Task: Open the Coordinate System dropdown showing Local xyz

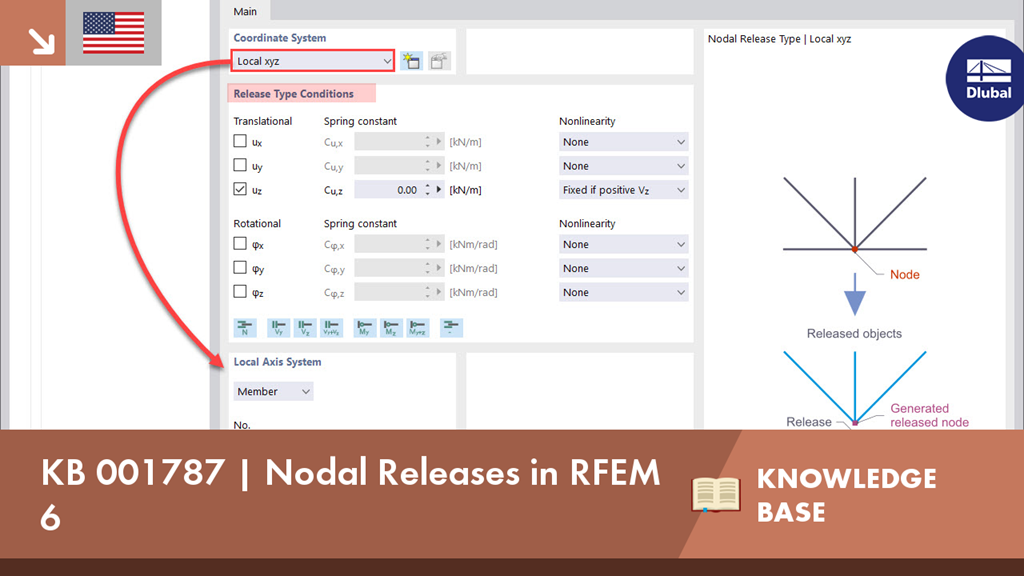Action: coord(313,61)
